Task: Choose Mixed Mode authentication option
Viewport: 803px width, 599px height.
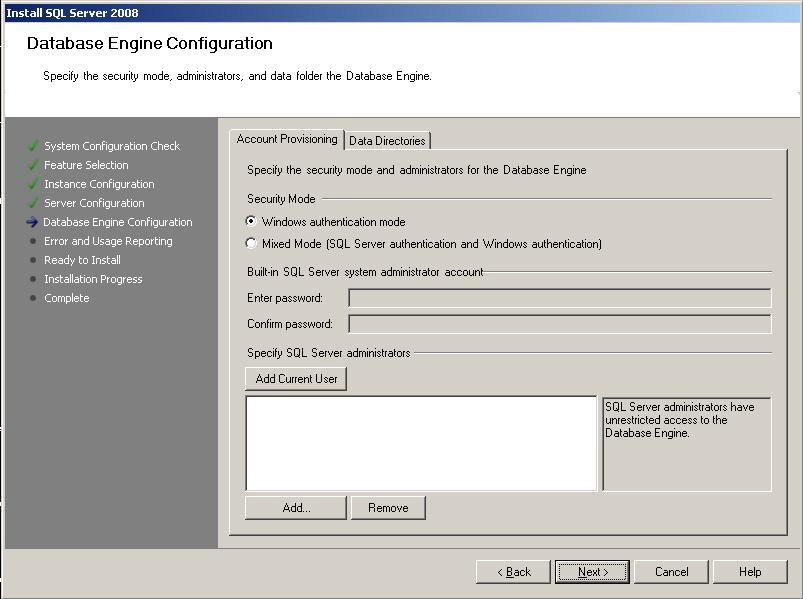Action: pos(251,243)
